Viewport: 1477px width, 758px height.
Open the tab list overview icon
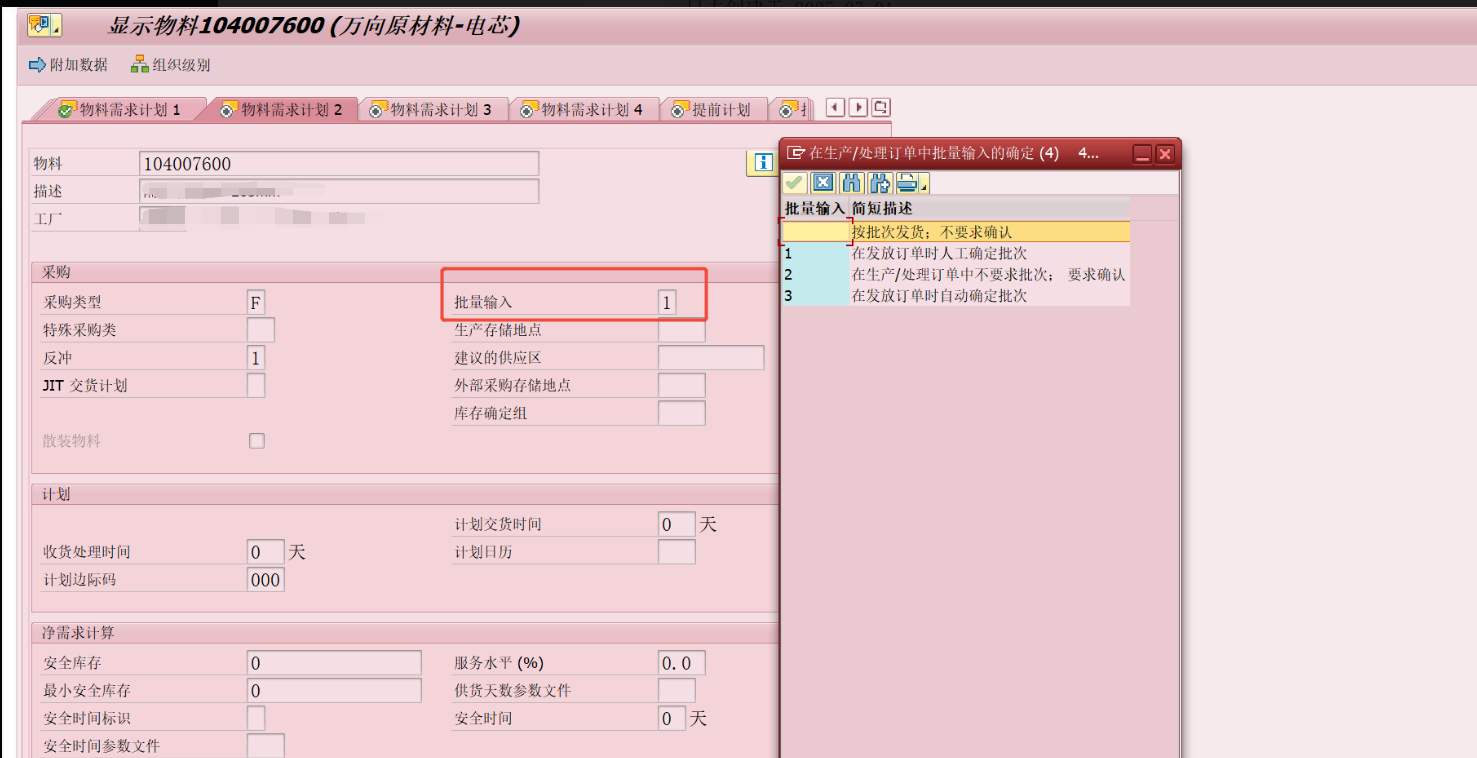881,107
